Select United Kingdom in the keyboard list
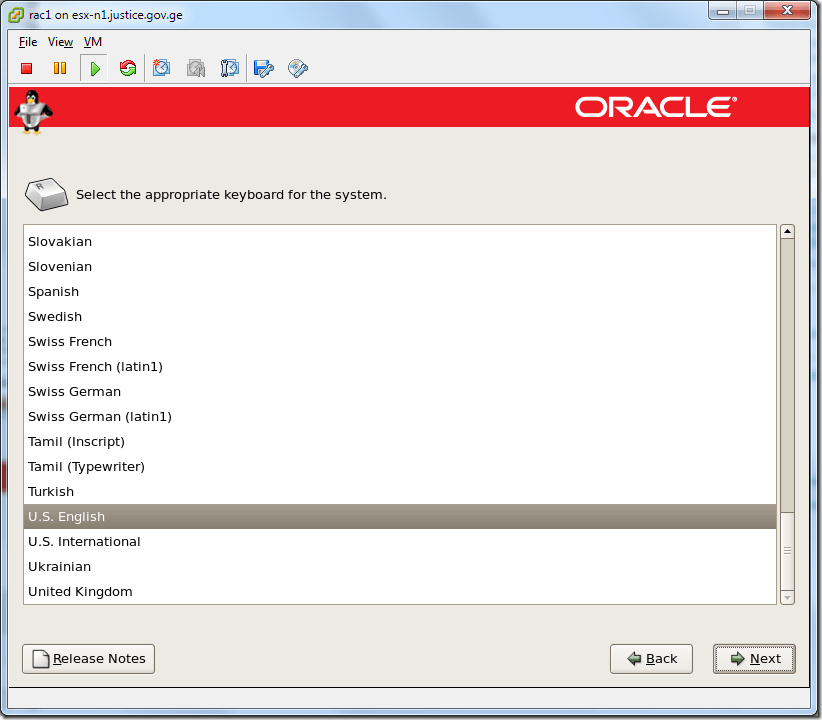822x720 pixels. 80,591
